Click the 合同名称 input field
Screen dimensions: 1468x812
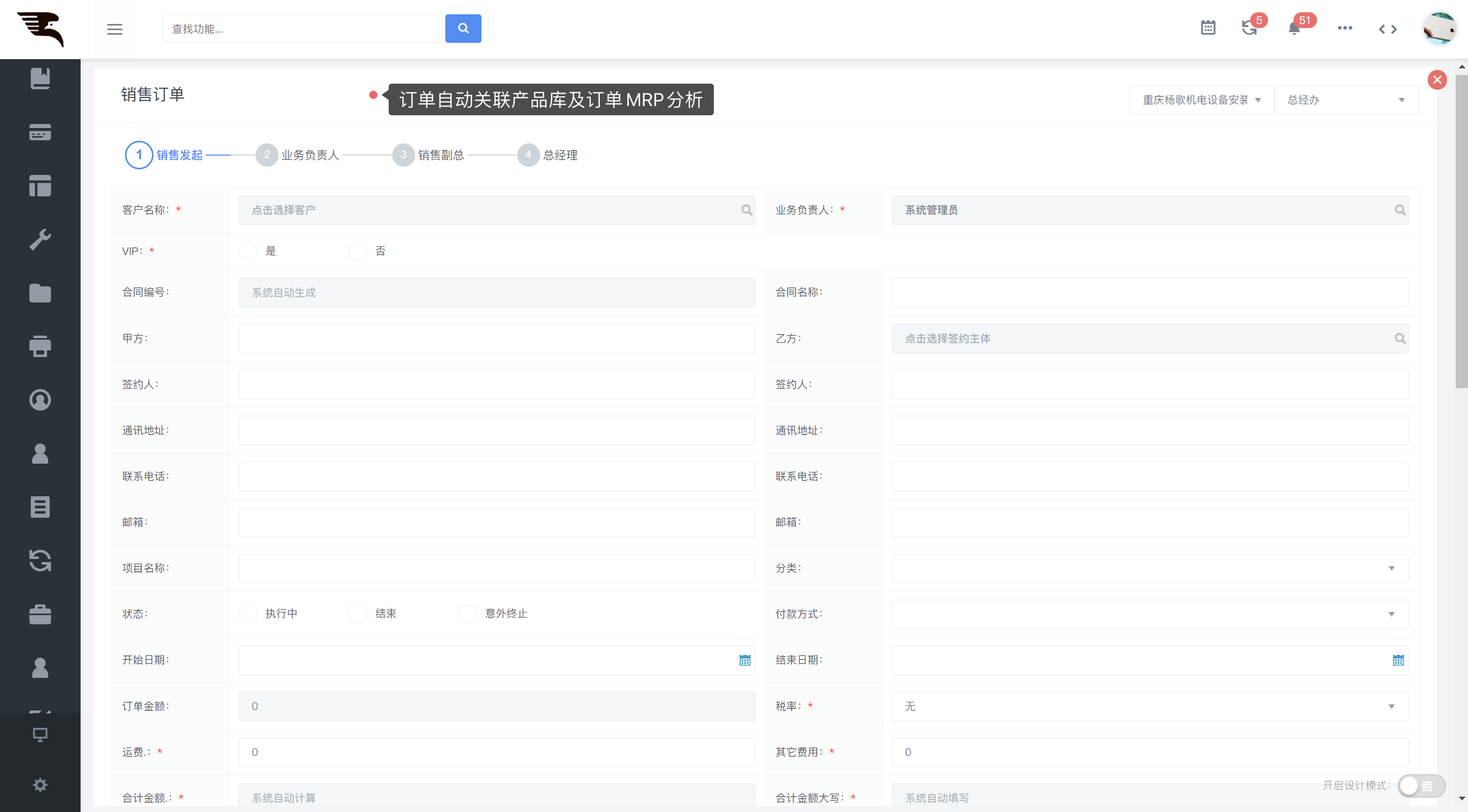[x=1149, y=292]
